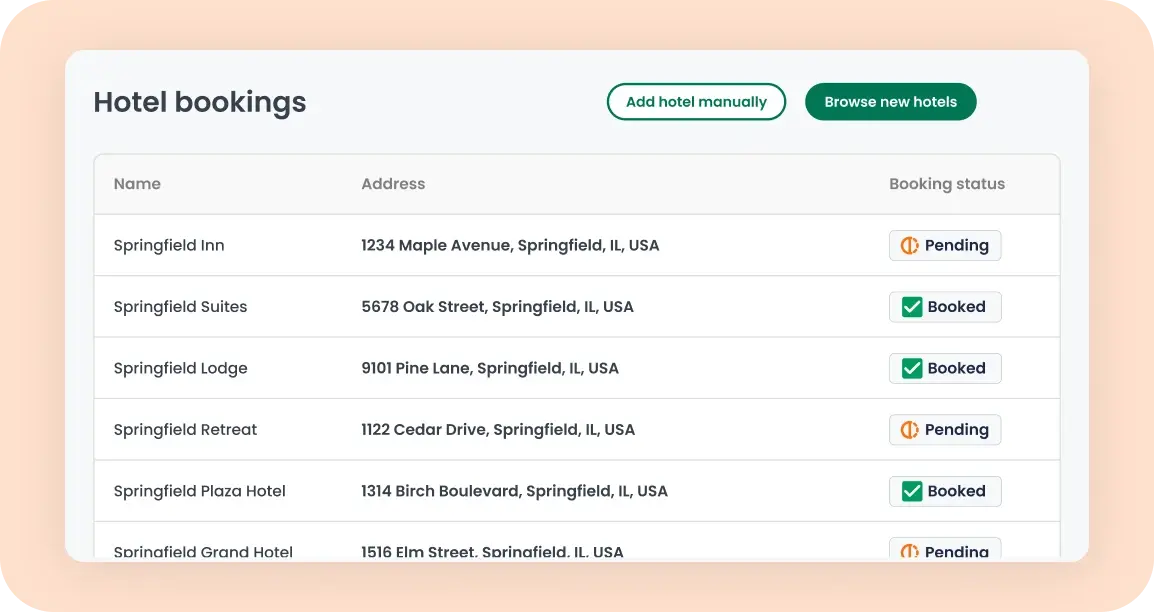Screen dimensions: 1154x612
Task: Open the Booked status badge for Springfield Suites
Action: [945, 307]
